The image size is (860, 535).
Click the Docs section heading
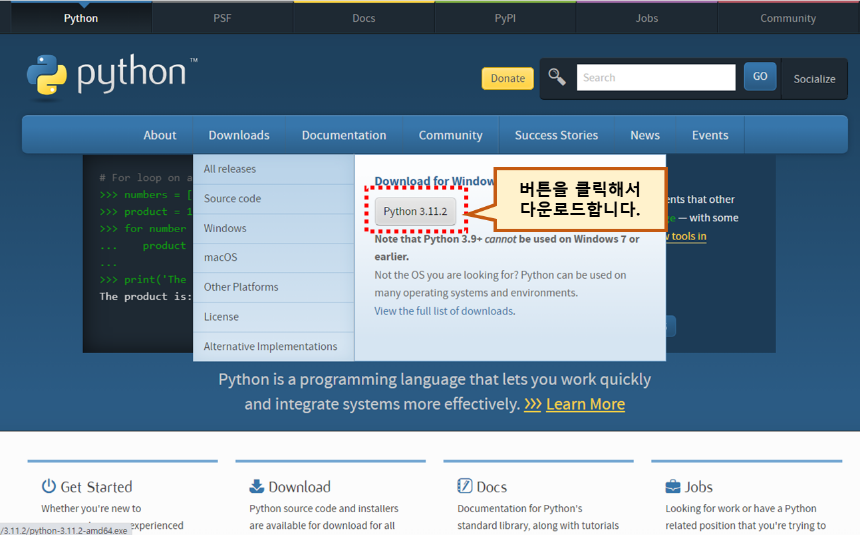[492, 487]
